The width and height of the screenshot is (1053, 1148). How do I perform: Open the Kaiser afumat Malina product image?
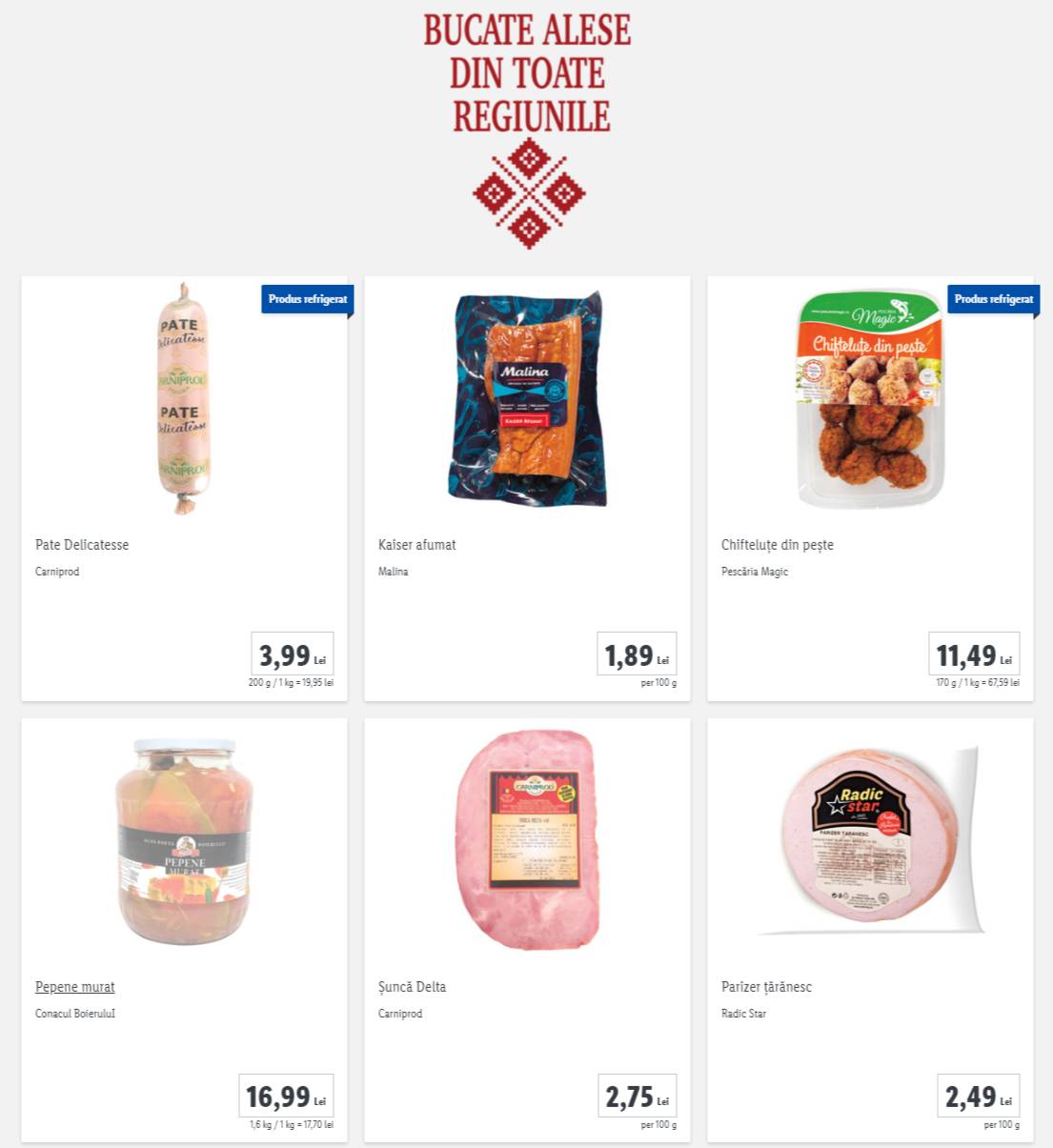coord(527,399)
